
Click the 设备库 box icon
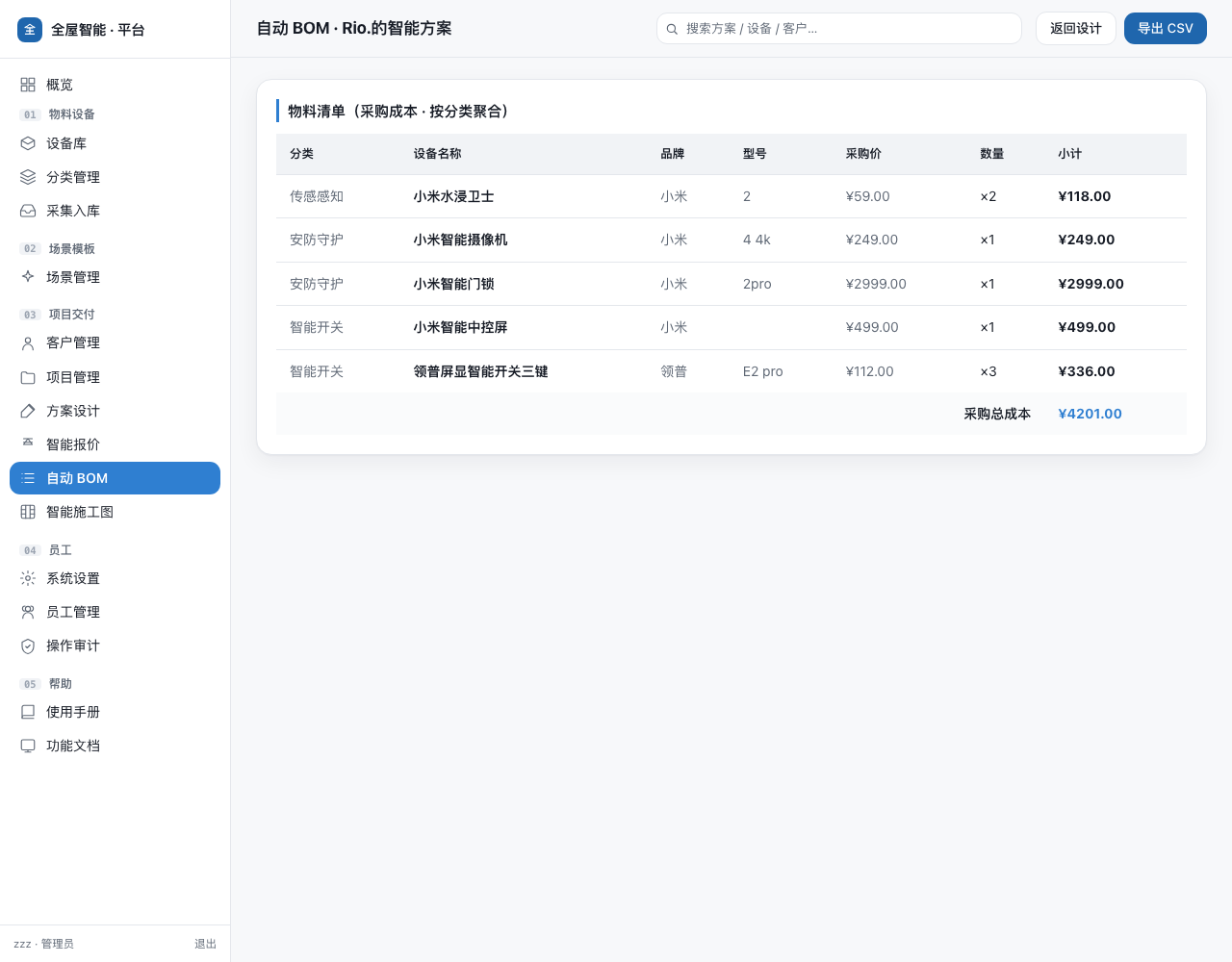tap(28, 143)
